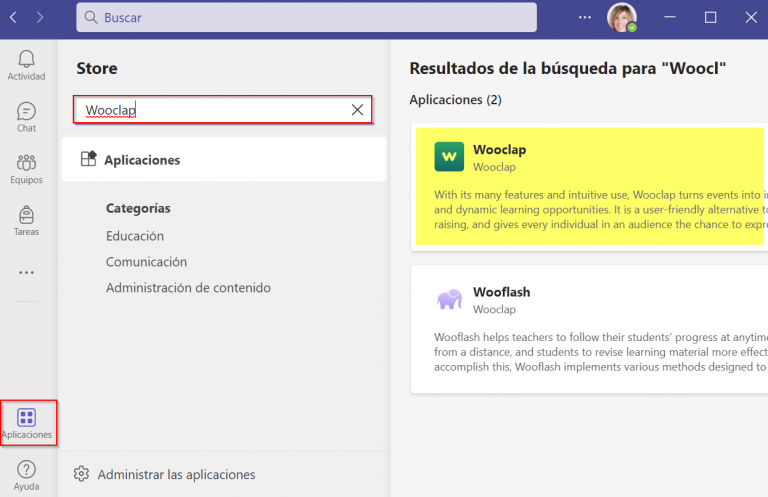Click the green Wooclap app logo
The height and width of the screenshot is (497, 768).
[449, 157]
